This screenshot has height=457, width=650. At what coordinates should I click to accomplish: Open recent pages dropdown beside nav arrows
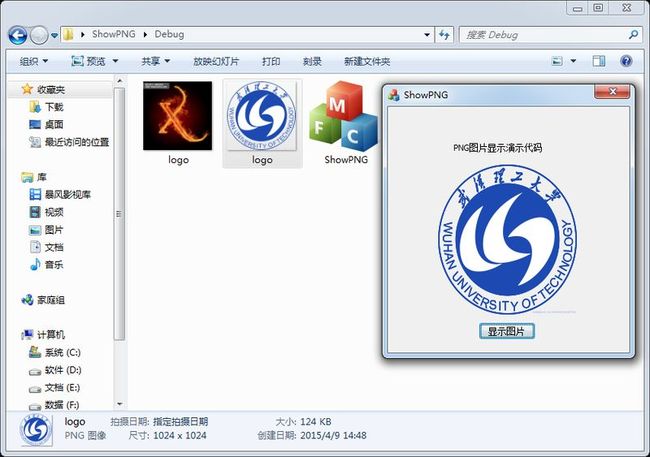pyautogui.click(x=54, y=36)
